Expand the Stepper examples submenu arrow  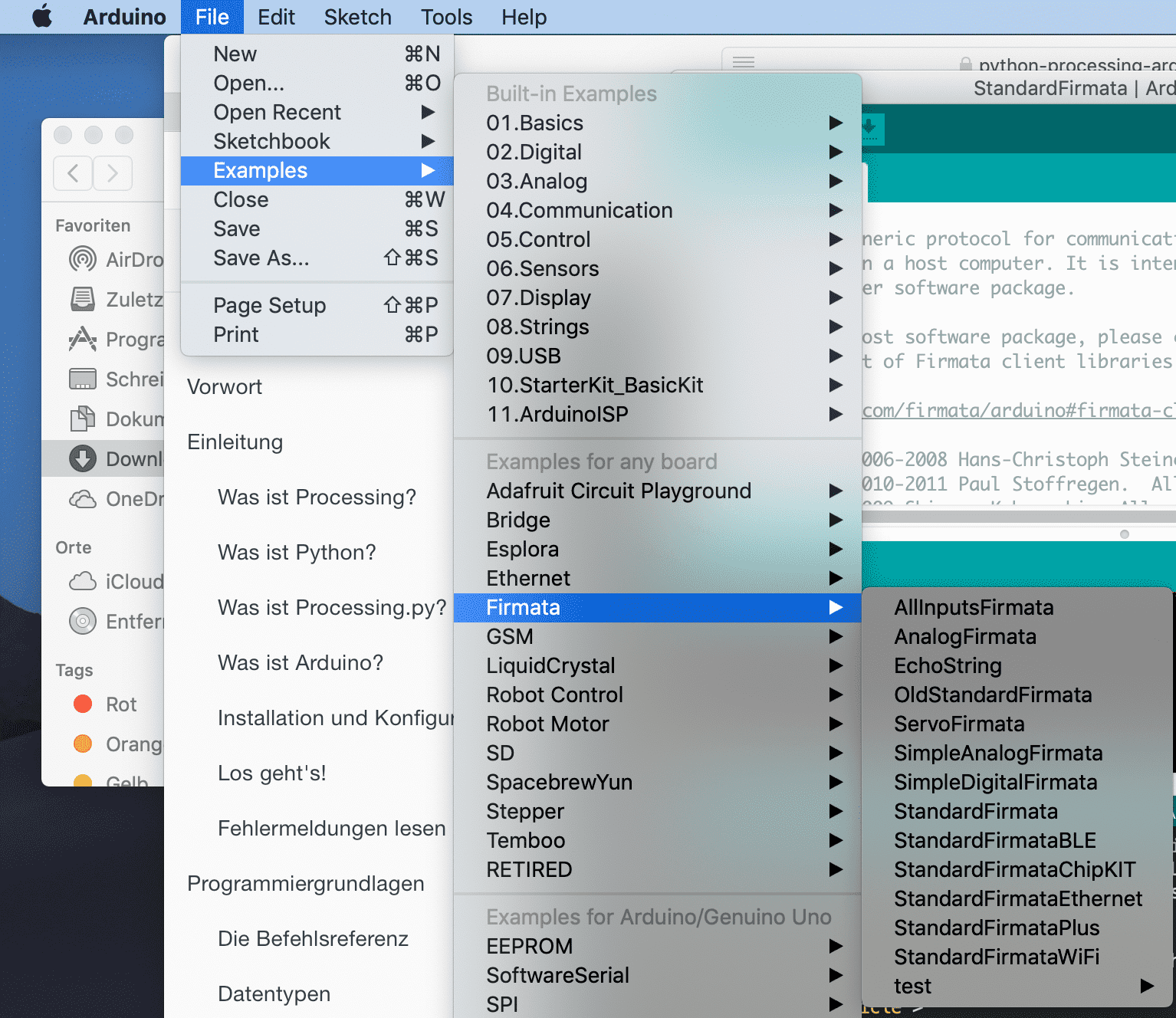click(836, 811)
